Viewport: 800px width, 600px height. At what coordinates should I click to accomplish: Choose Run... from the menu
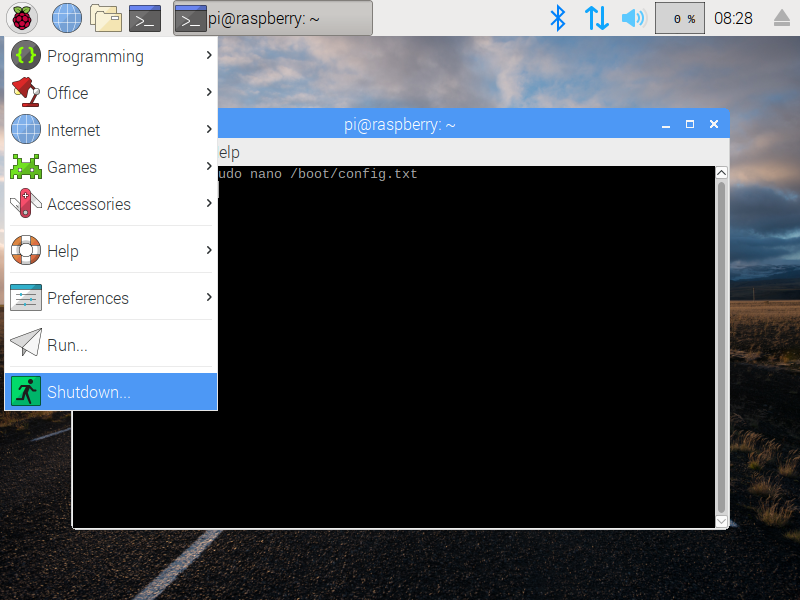111,345
